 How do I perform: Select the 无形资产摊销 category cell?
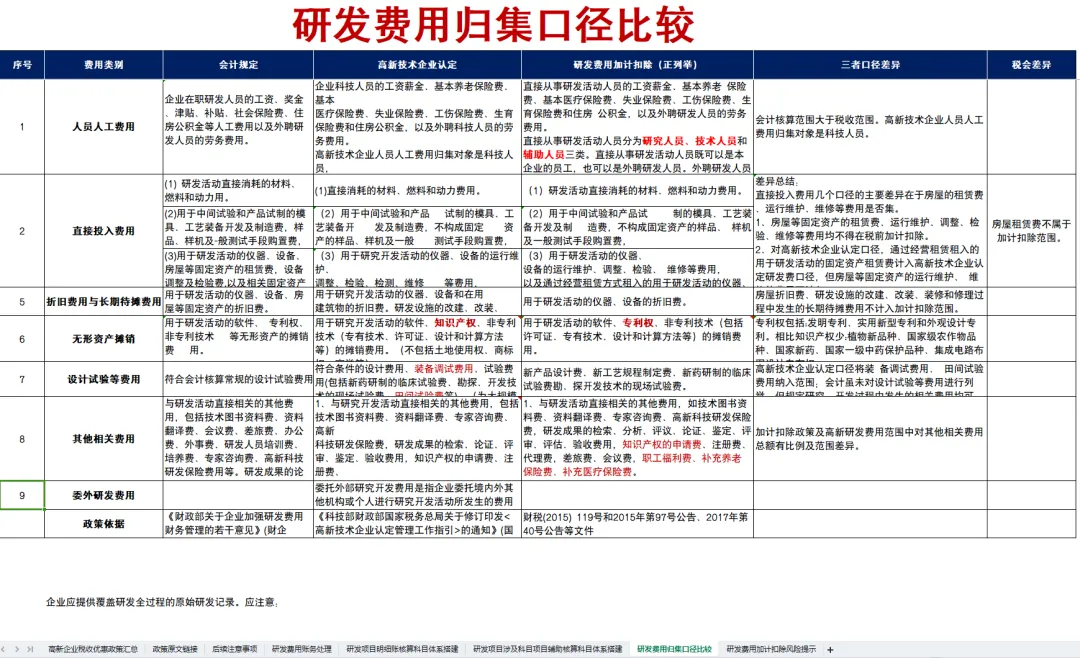(104, 339)
